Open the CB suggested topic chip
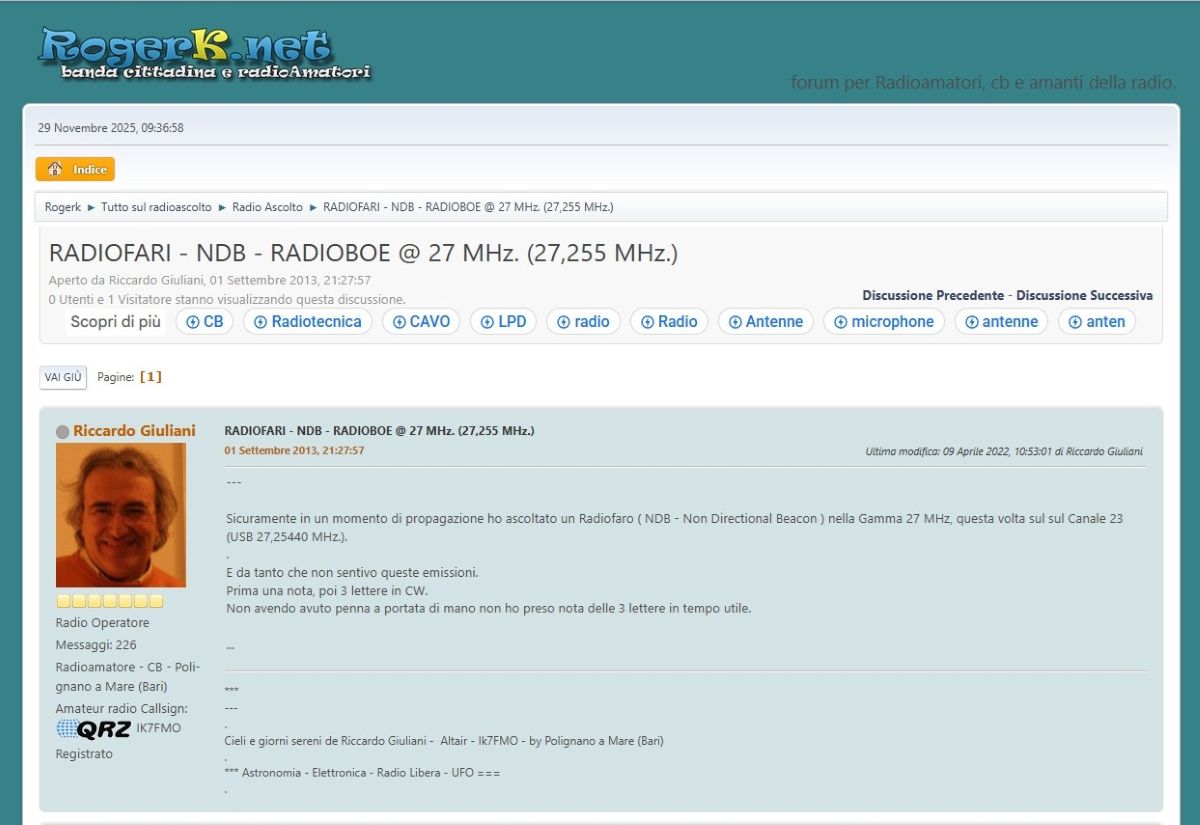 204,321
